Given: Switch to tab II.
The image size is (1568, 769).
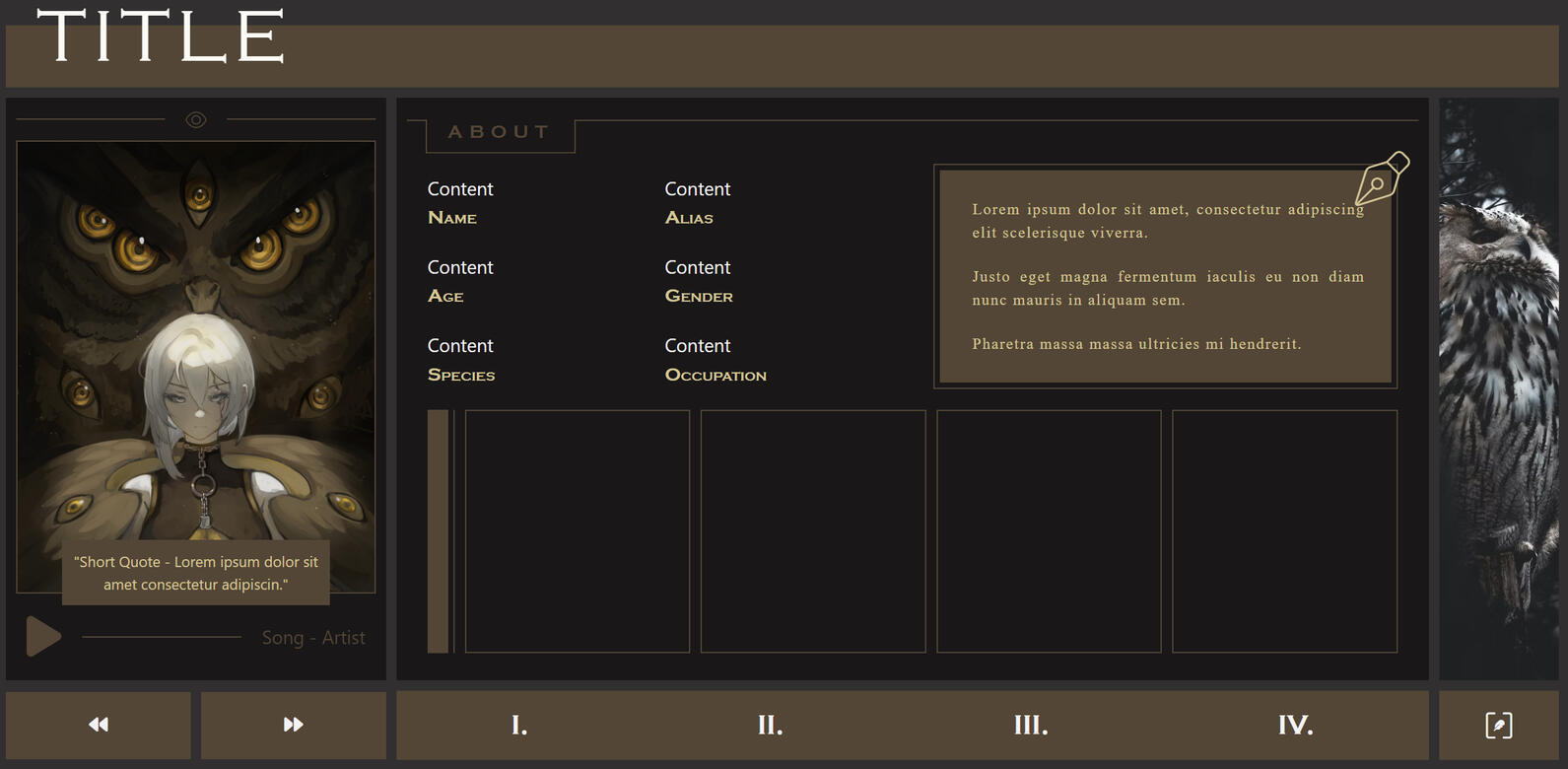Looking at the screenshot, I should 770,726.
